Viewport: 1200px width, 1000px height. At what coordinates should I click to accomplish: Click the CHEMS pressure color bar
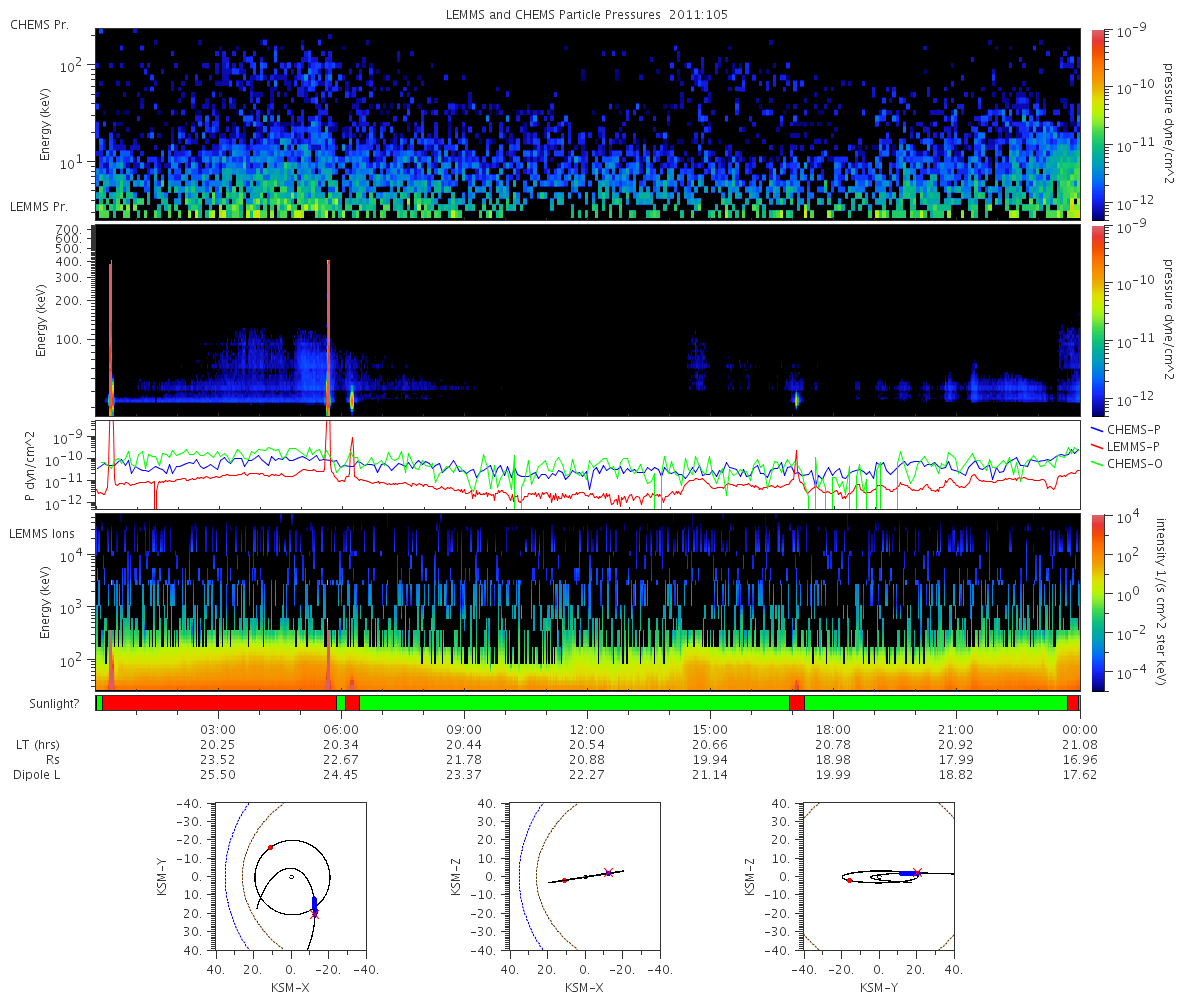point(1097,124)
